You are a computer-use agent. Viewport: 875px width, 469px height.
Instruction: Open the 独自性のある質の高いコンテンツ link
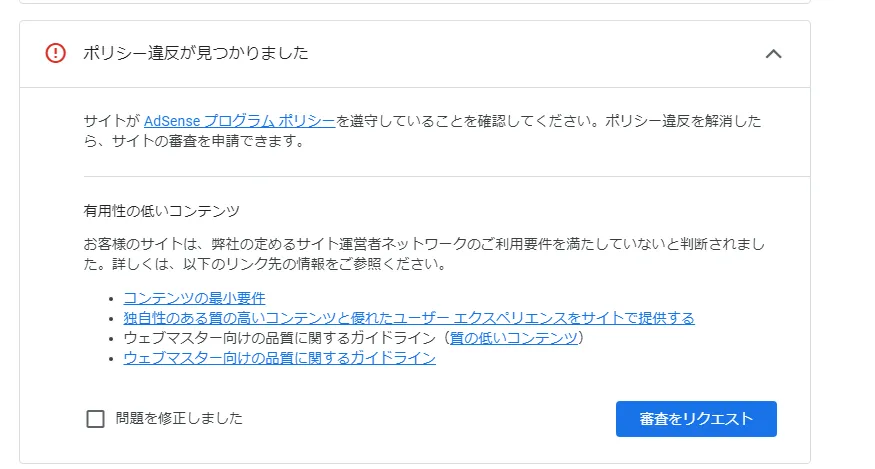[408, 318]
